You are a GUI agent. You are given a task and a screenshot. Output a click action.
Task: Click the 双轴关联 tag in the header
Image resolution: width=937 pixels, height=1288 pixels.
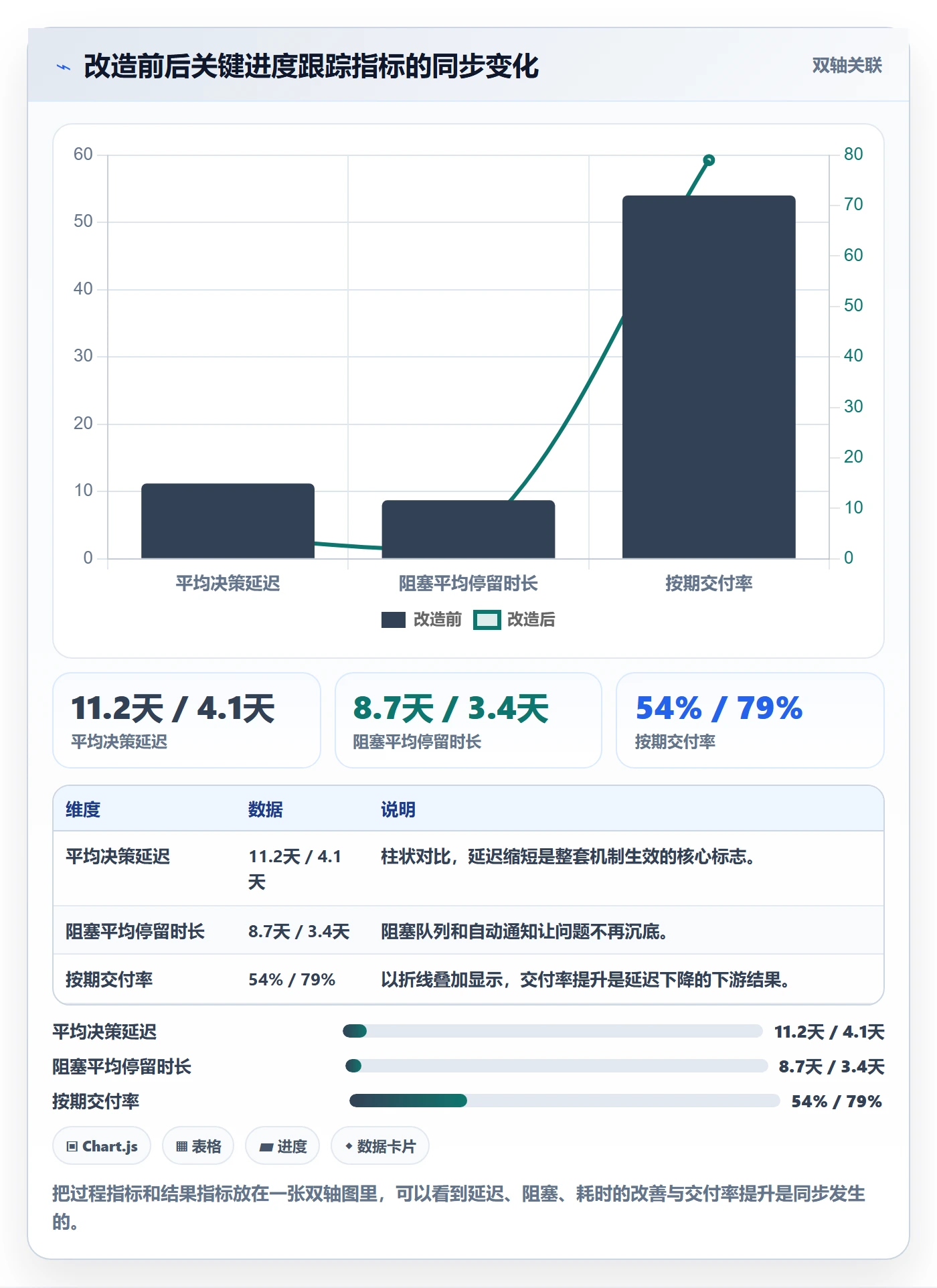(x=847, y=66)
